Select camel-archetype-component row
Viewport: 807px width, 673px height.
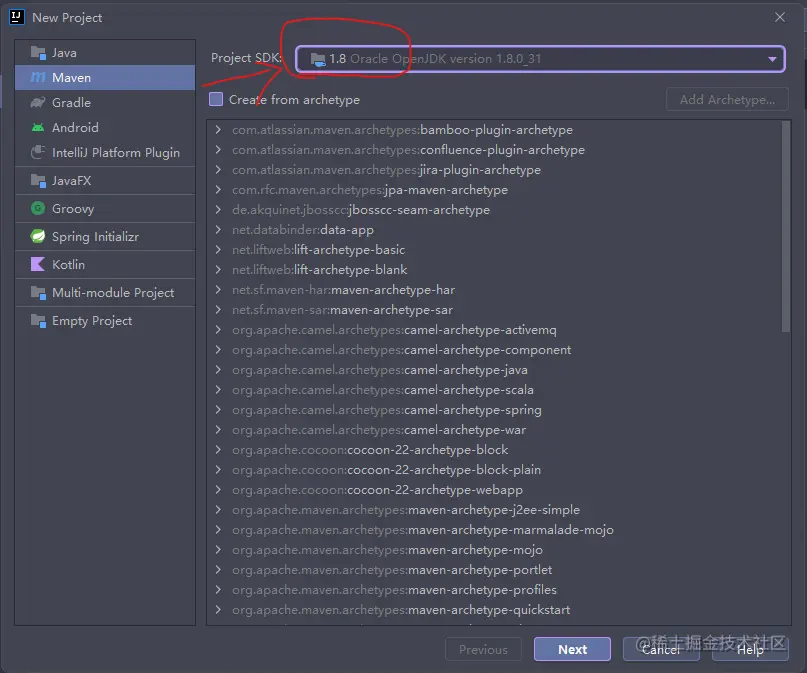coord(494,350)
